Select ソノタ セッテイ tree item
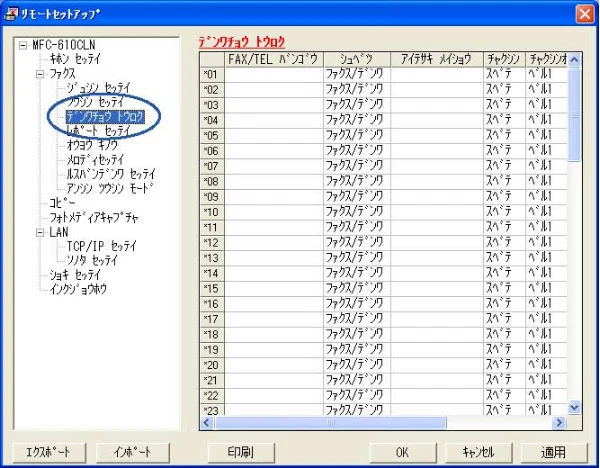The image size is (600, 468). coord(92,261)
